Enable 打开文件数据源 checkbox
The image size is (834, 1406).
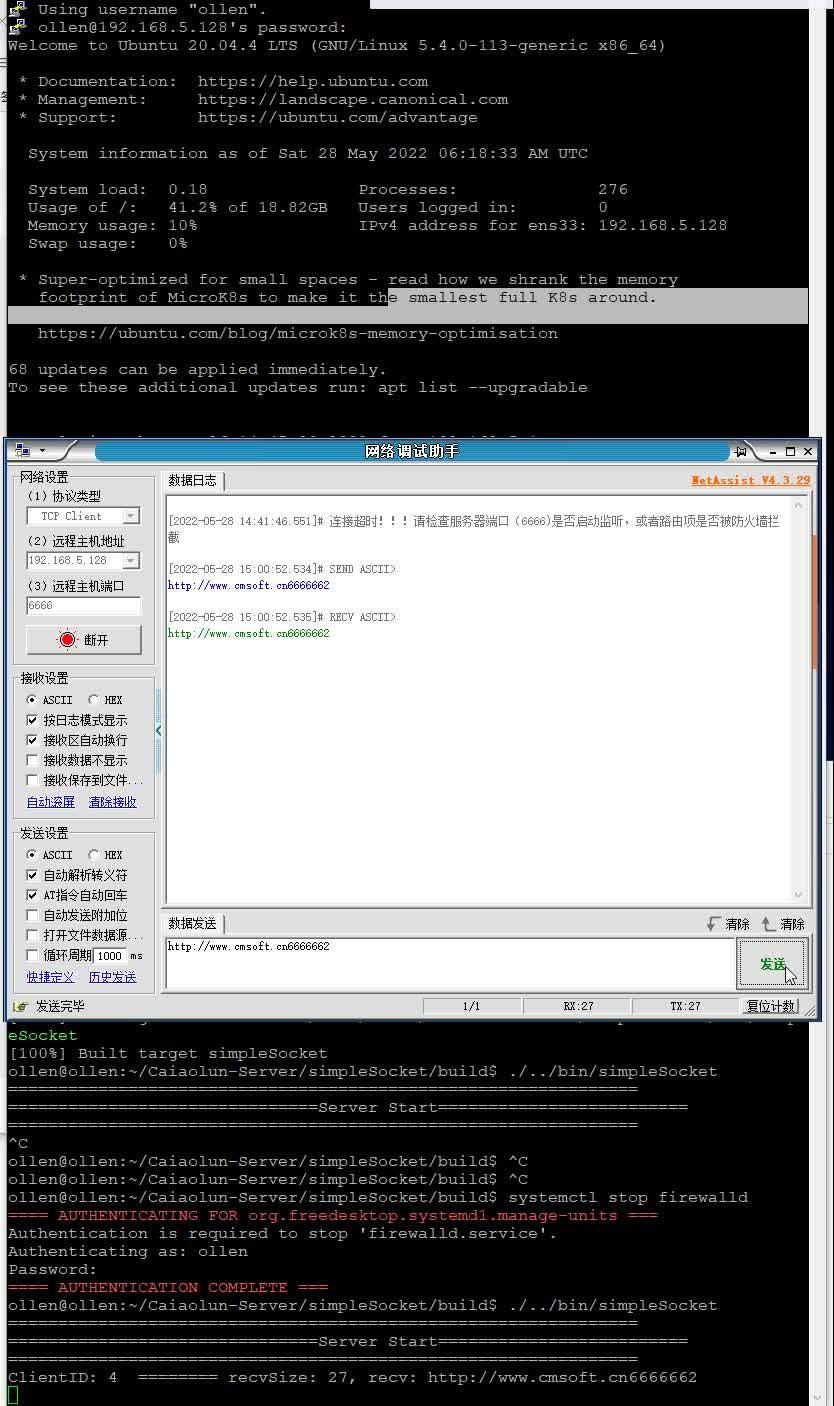32,935
